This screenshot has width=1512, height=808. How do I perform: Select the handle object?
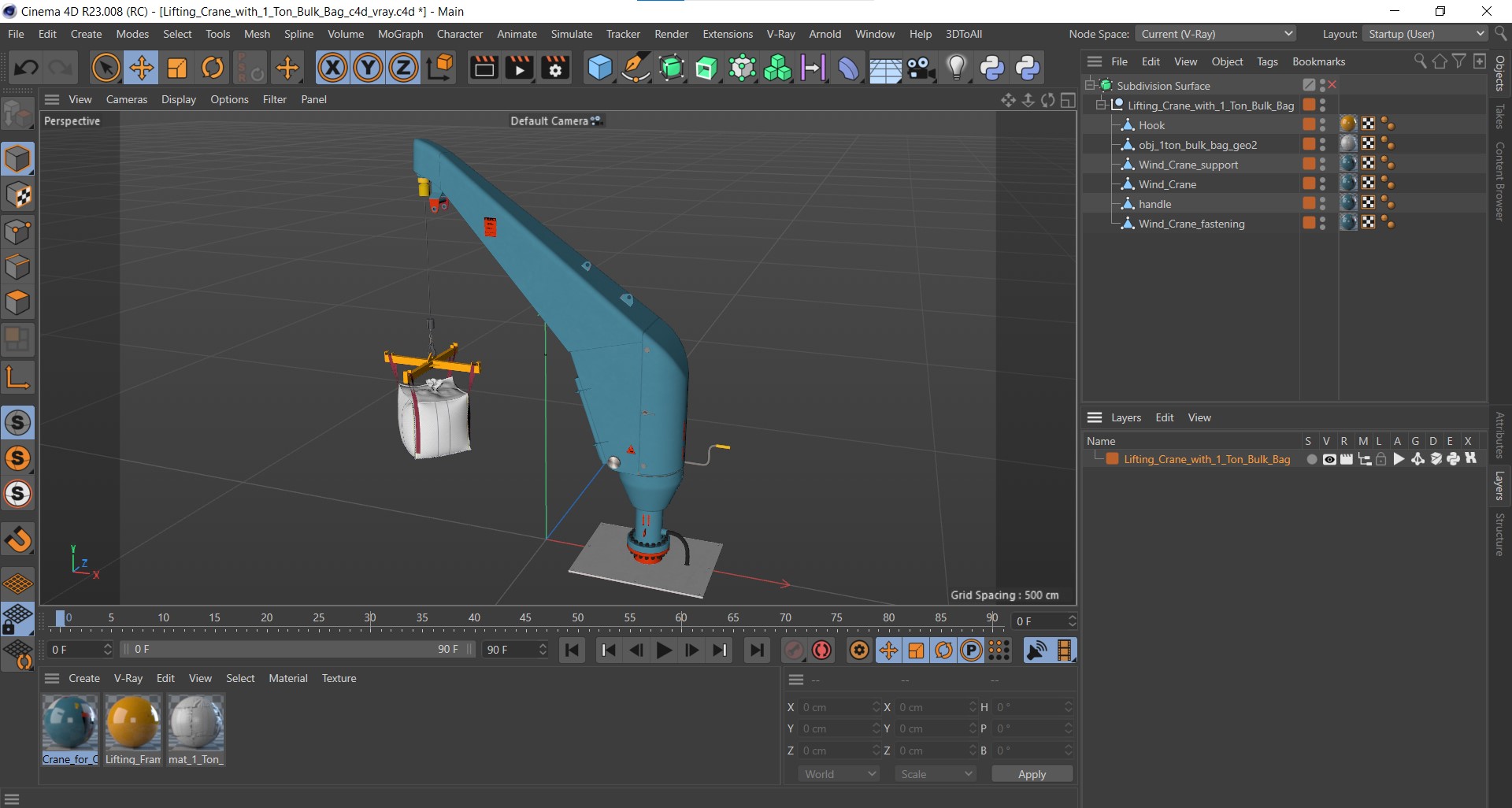1155,204
